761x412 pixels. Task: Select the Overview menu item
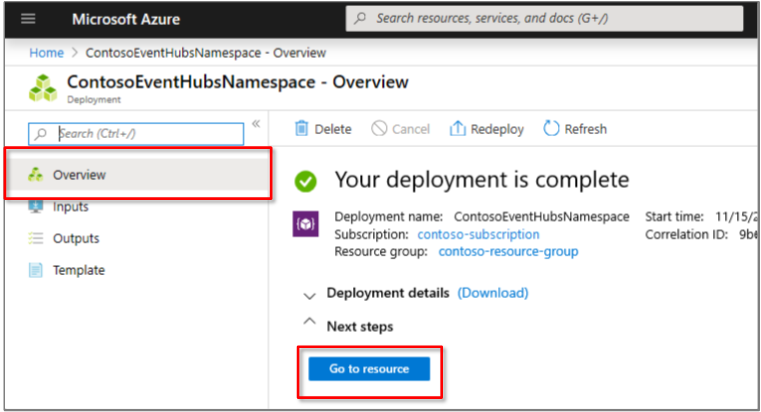click(139, 175)
